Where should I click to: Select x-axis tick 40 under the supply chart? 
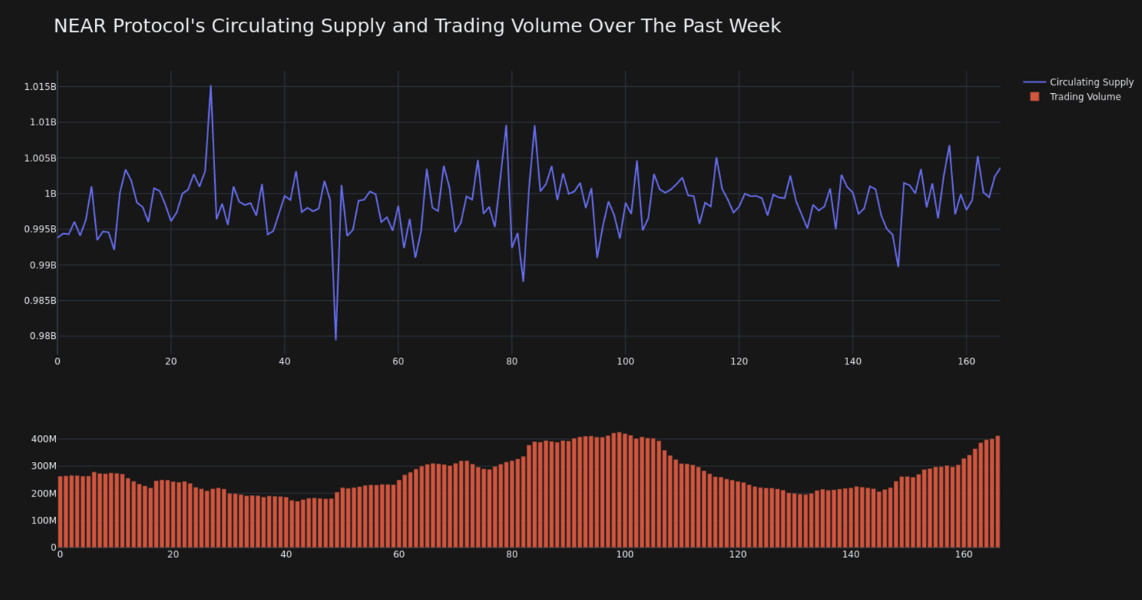[x=285, y=361]
